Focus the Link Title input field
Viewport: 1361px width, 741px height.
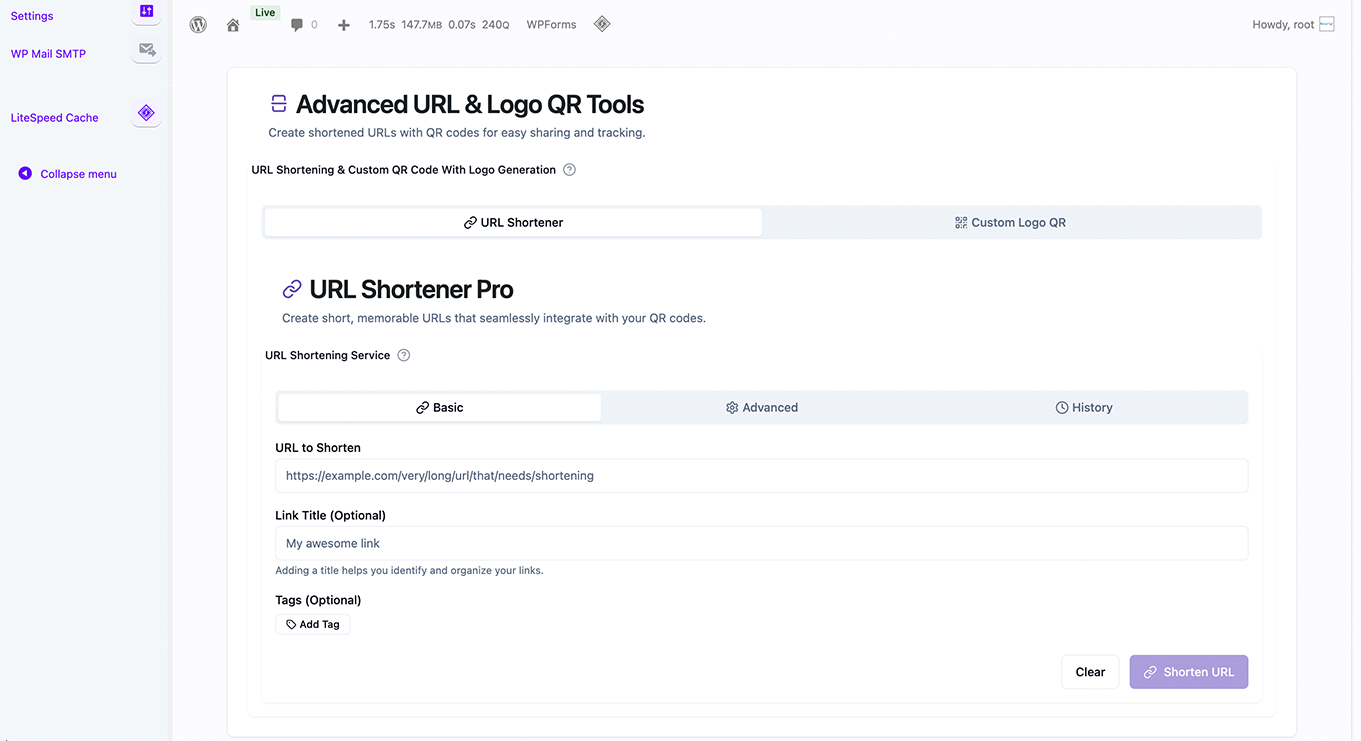[x=761, y=543]
